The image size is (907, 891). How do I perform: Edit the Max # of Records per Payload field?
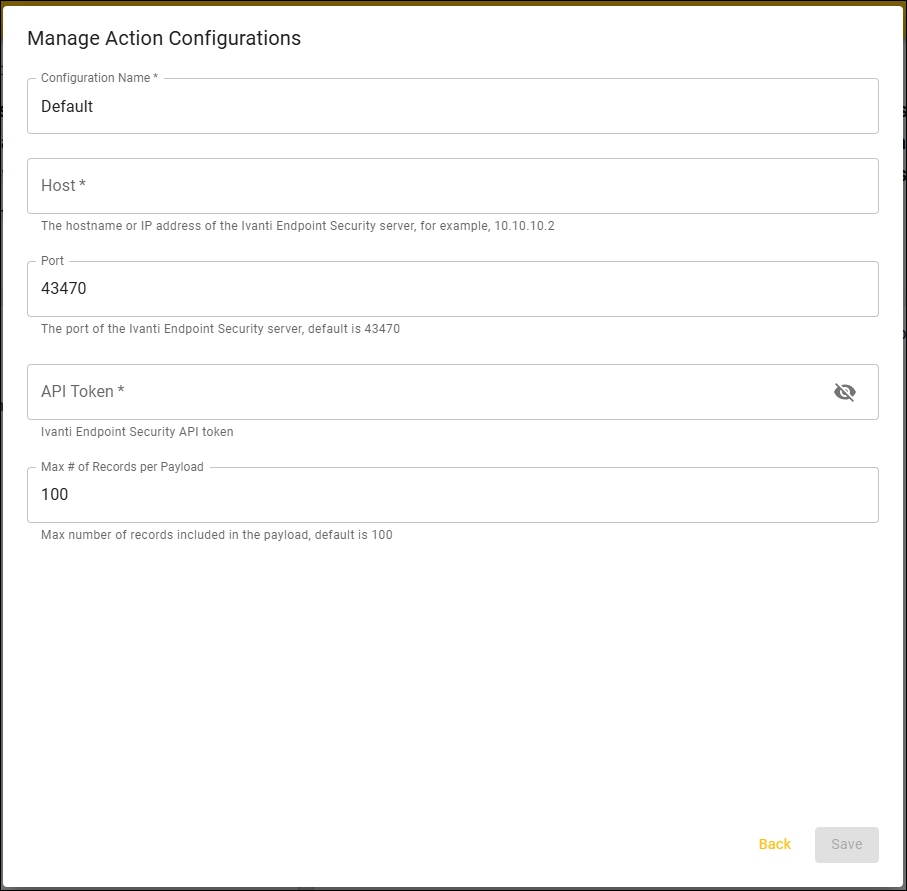[x=453, y=495]
